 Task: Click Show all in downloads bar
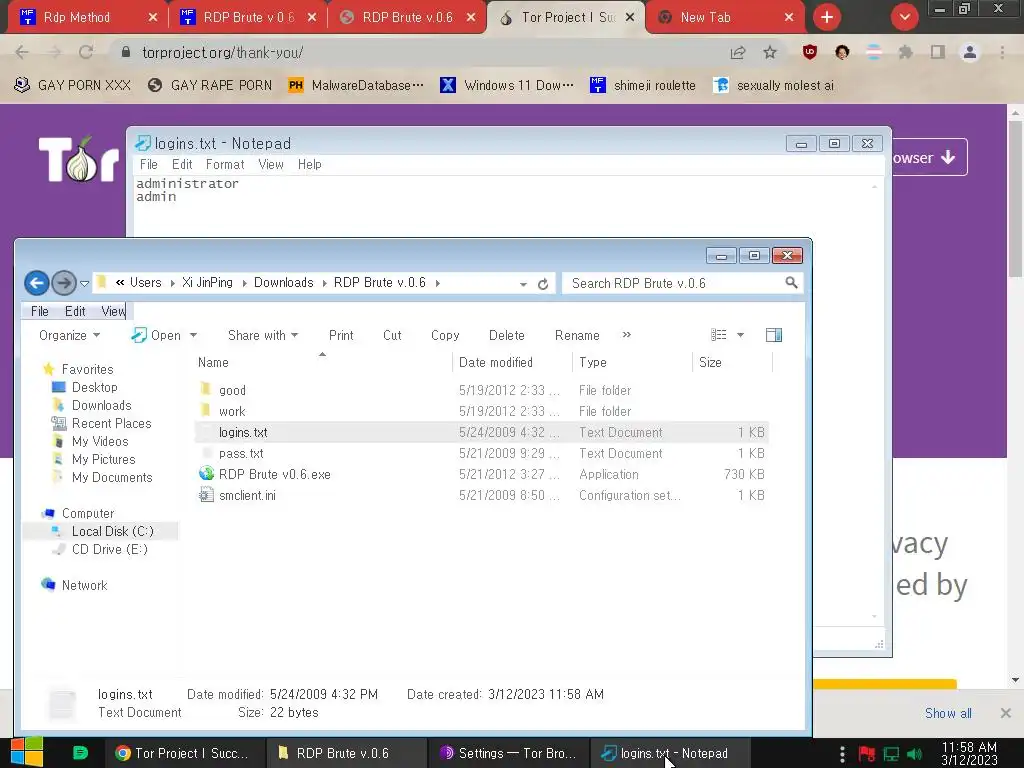948,713
